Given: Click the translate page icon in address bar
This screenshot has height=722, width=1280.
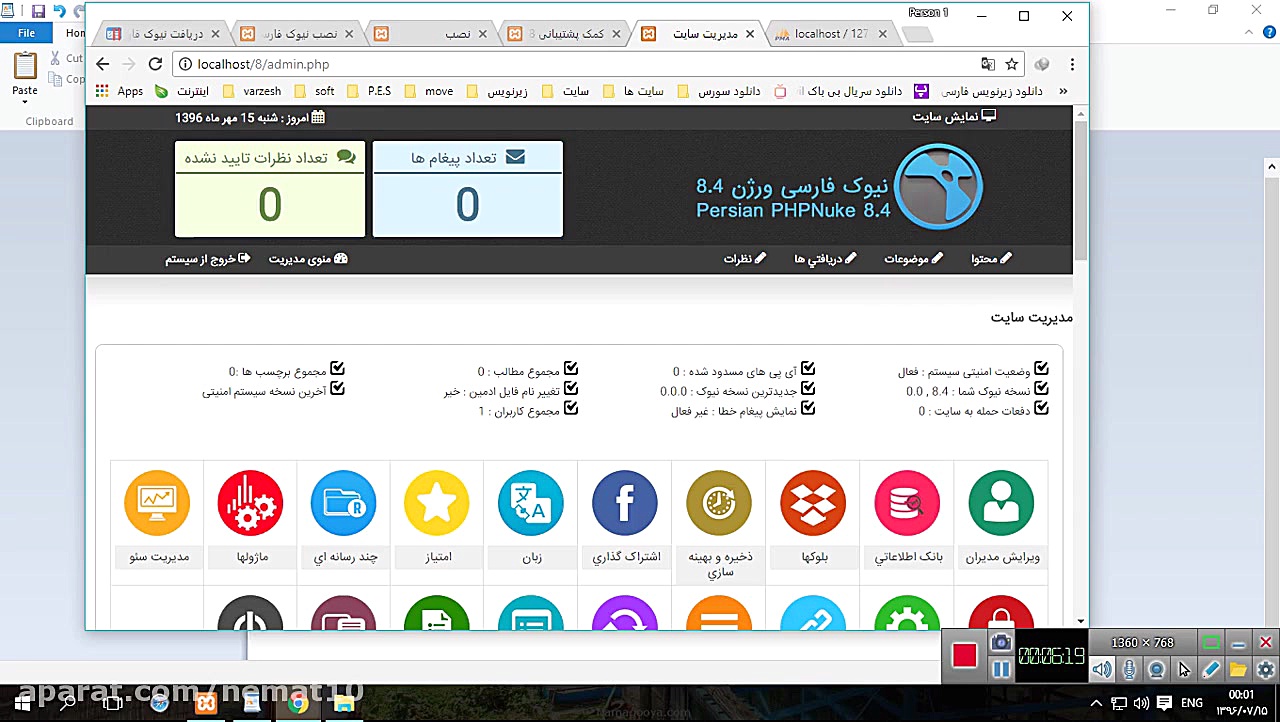Looking at the screenshot, I should point(988,64).
